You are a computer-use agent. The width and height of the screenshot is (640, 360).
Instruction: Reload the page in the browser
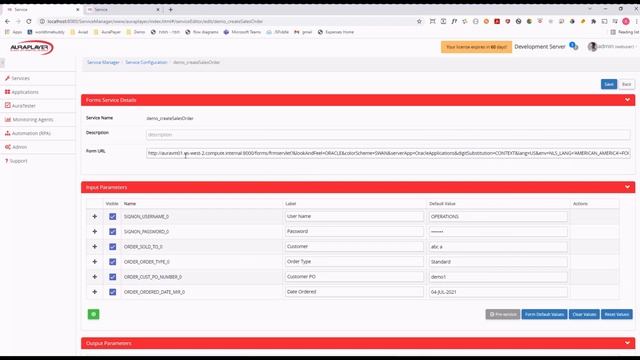point(29,21)
